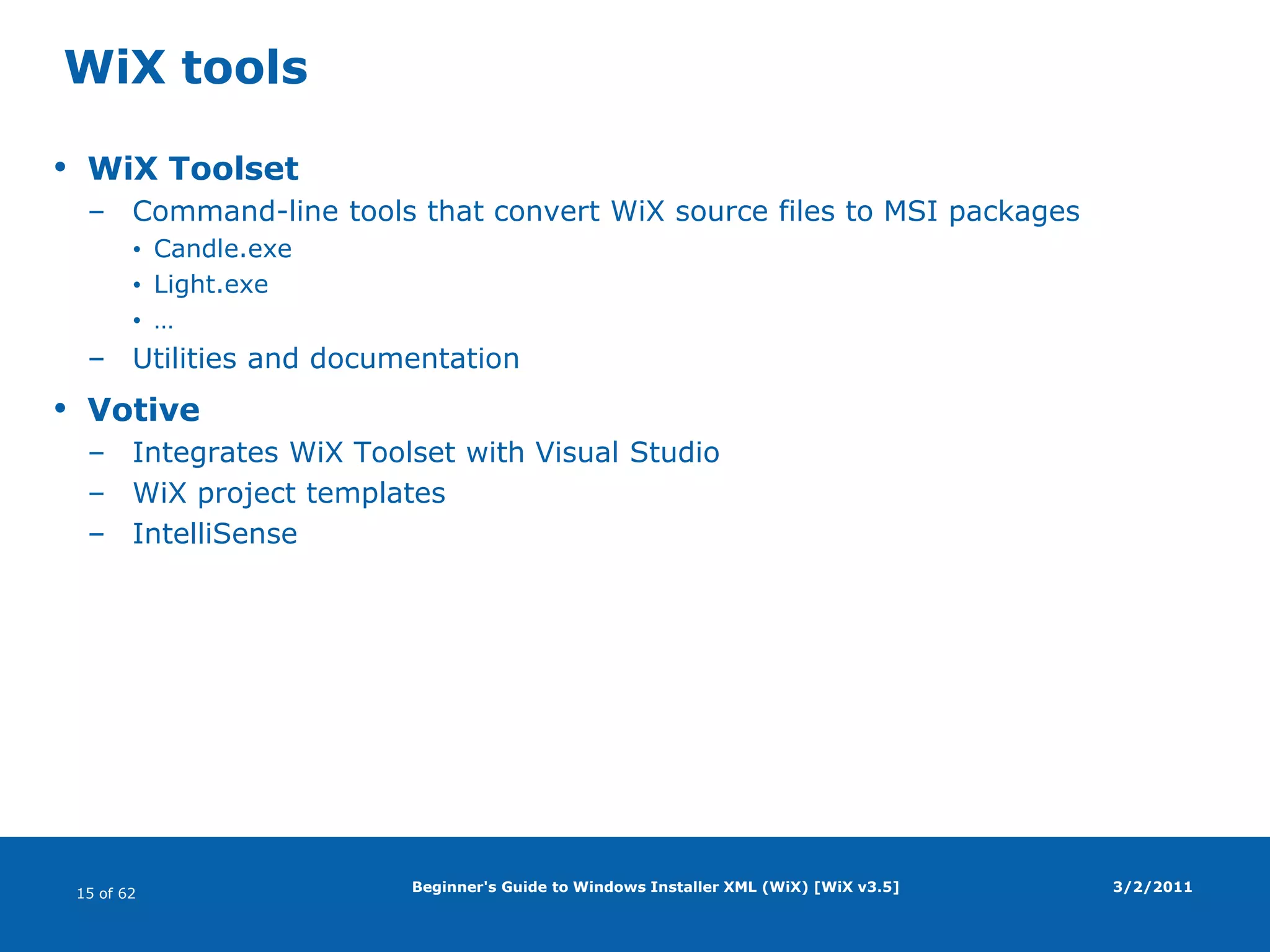Click the '3/2/2011' footer date
This screenshot has width=1270, height=952.
coord(1152,887)
